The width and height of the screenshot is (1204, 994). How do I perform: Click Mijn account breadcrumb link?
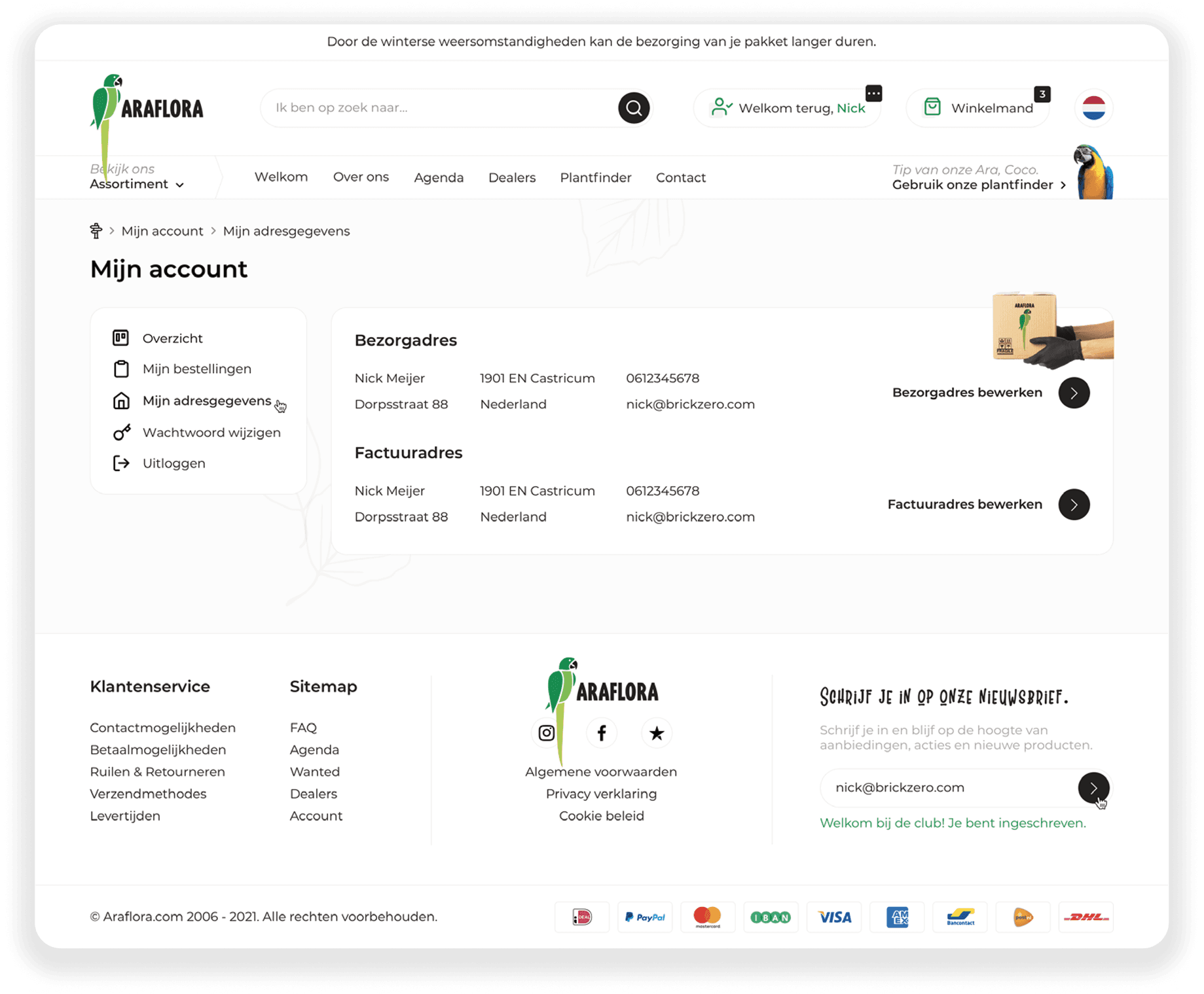(162, 231)
